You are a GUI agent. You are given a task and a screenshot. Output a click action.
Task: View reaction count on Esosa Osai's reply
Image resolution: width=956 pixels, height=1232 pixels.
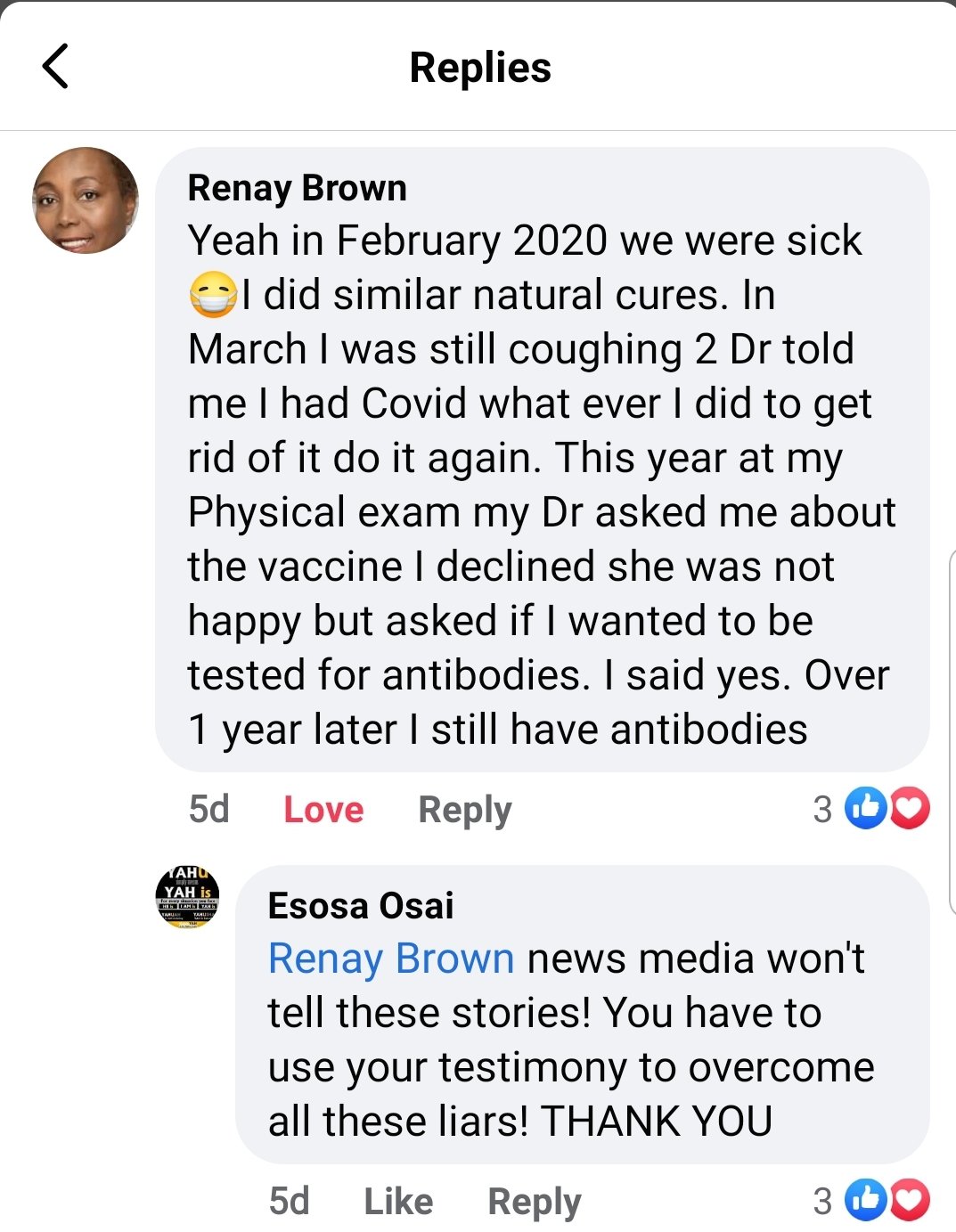822,1202
